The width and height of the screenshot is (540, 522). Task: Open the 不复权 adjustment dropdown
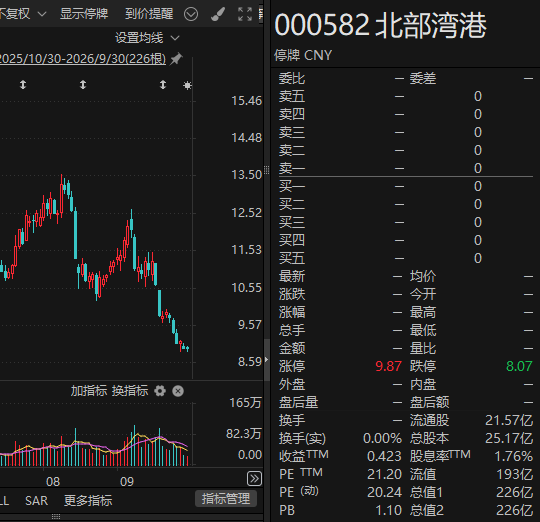point(23,14)
